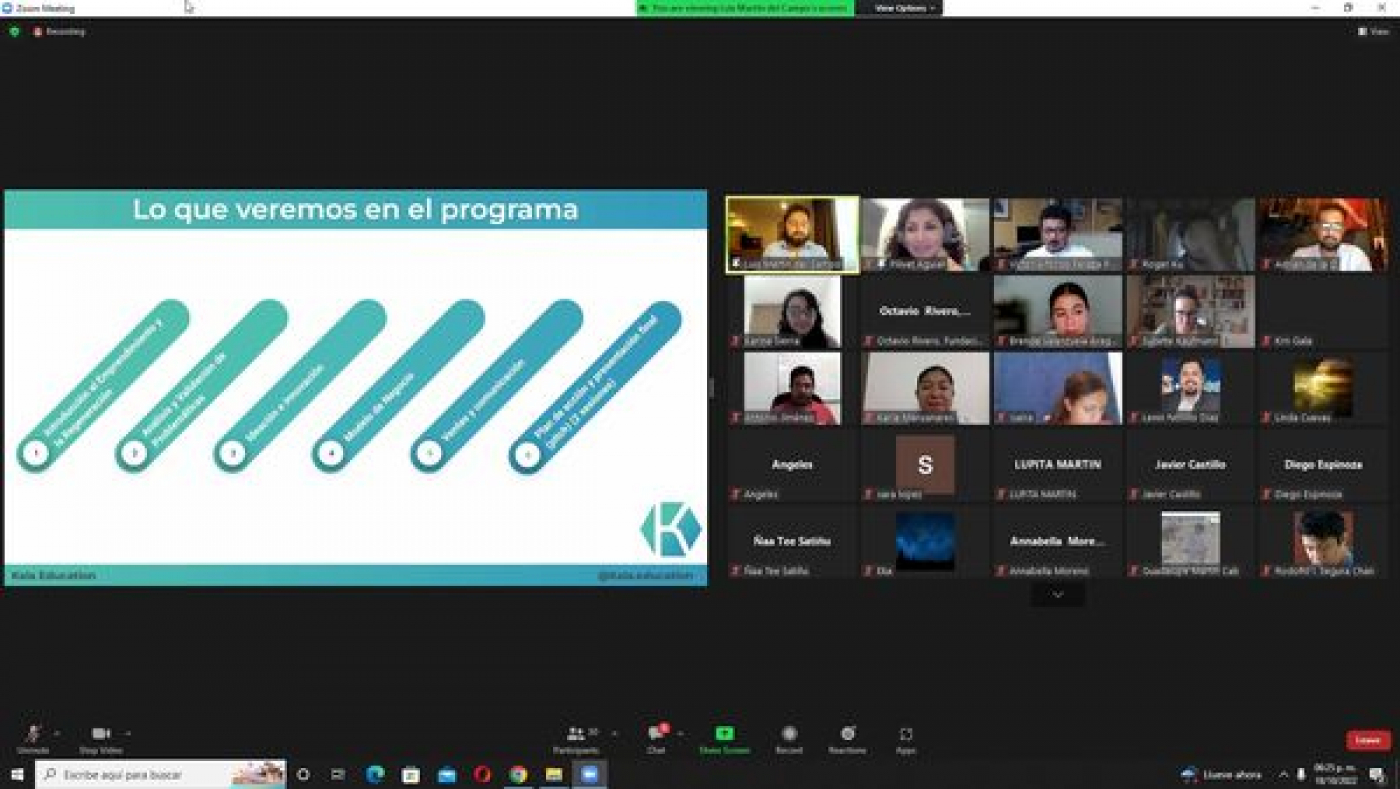Viewport: 1400px width, 789px height.
Task: Open File Explorer from taskbar
Action: [x=554, y=774]
